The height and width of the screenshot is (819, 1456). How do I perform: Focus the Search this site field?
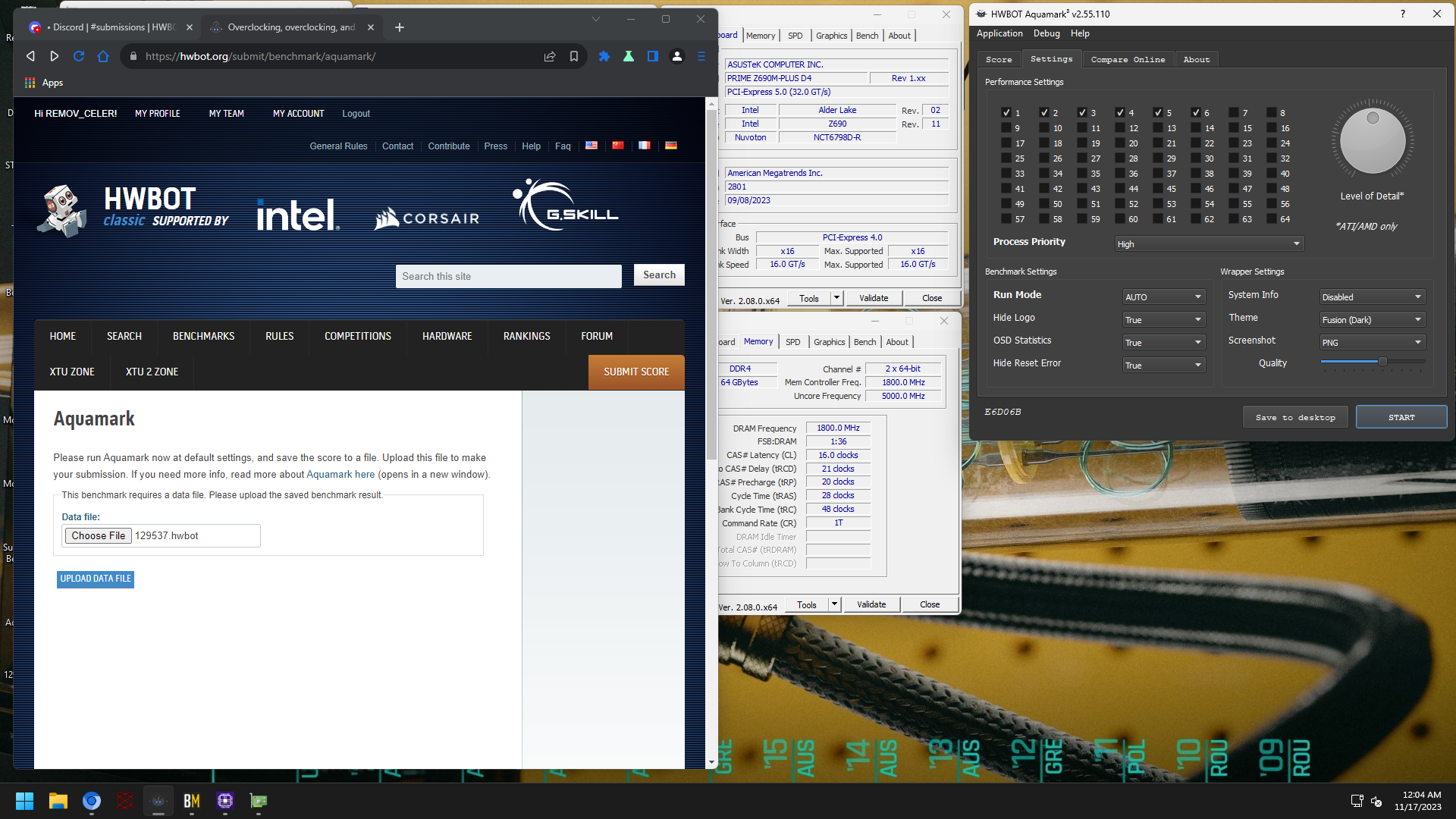click(x=509, y=276)
